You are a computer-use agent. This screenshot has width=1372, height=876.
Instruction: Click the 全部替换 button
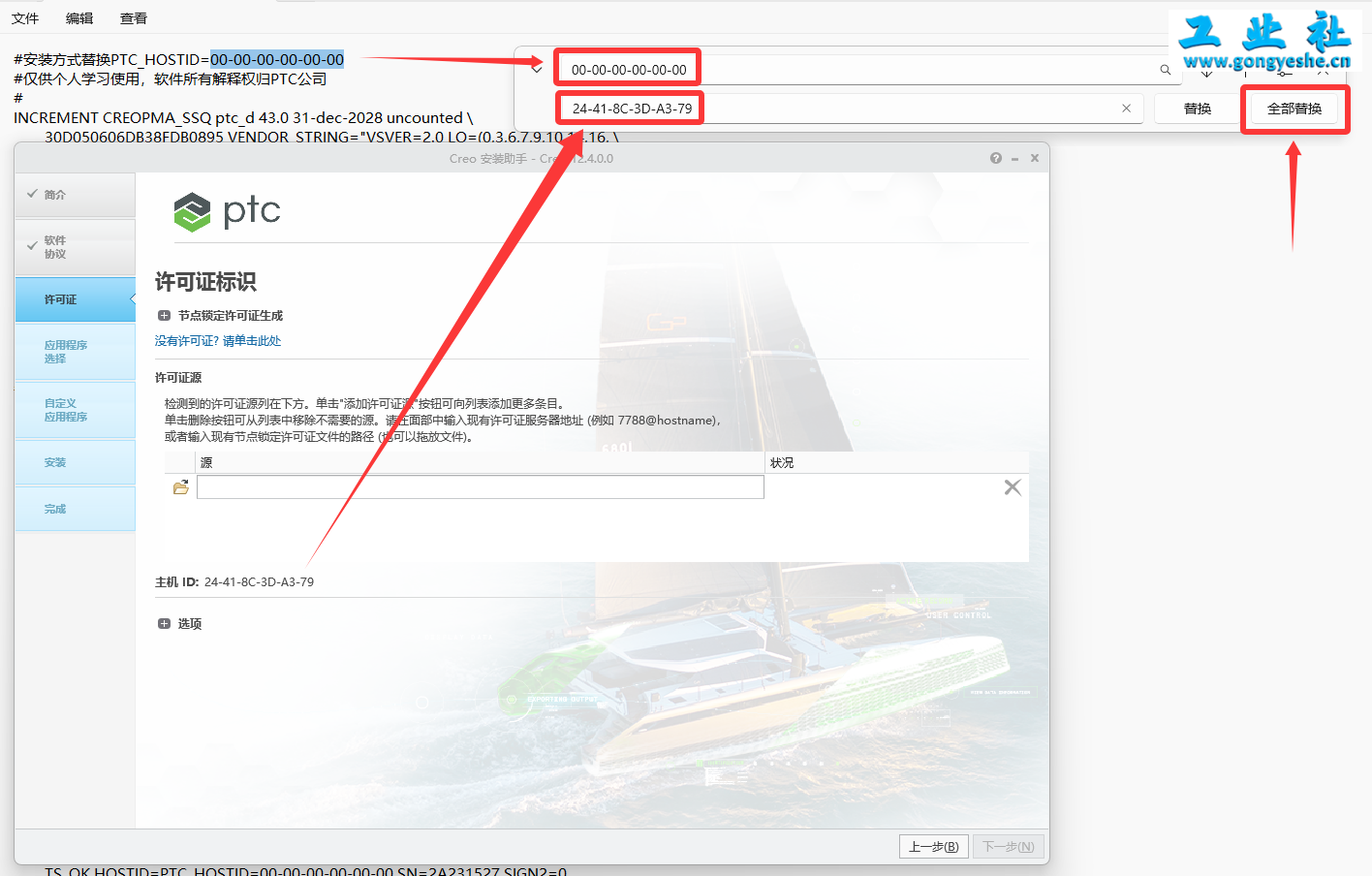click(1294, 109)
